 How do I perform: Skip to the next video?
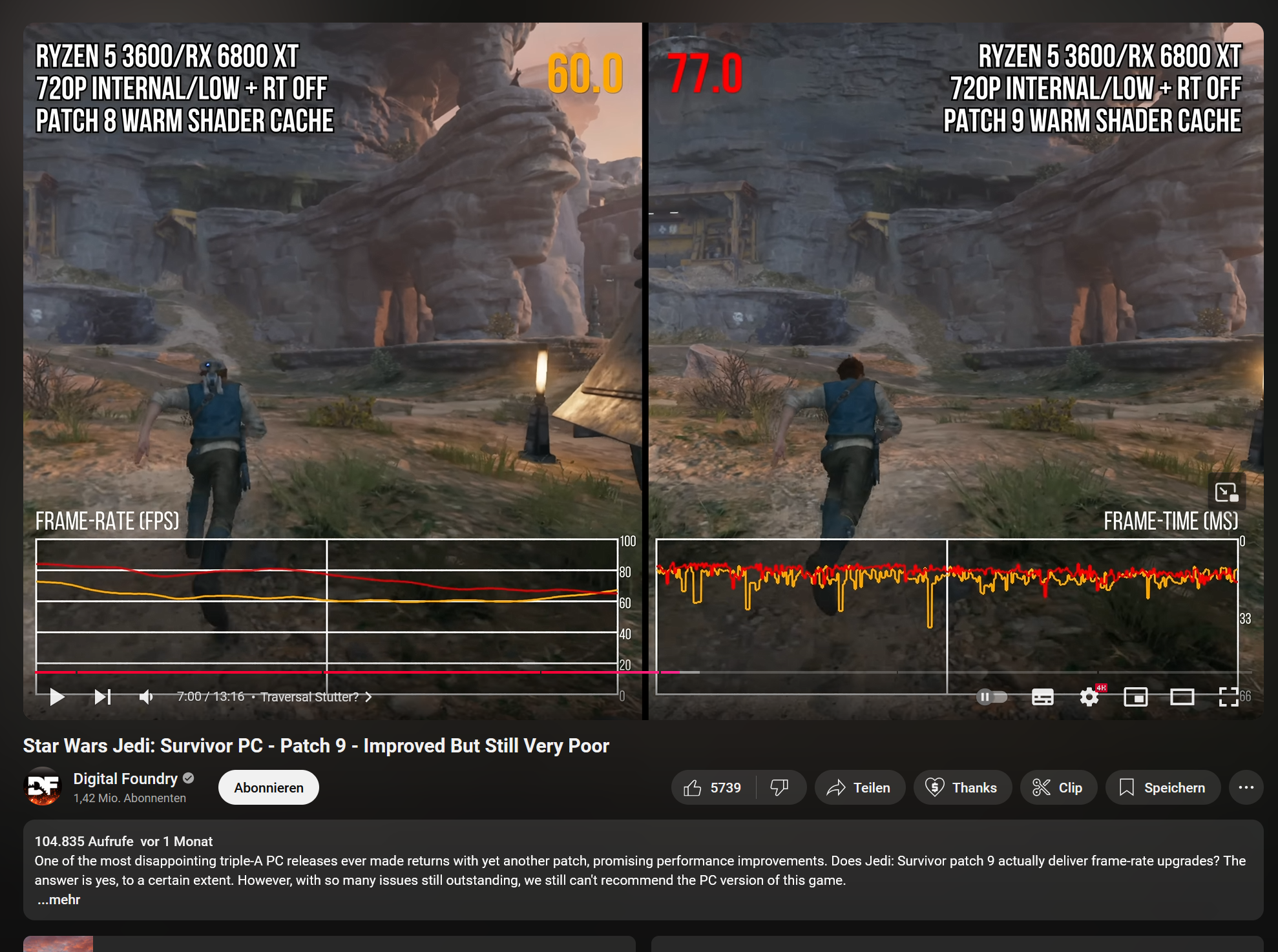coord(102,697)
